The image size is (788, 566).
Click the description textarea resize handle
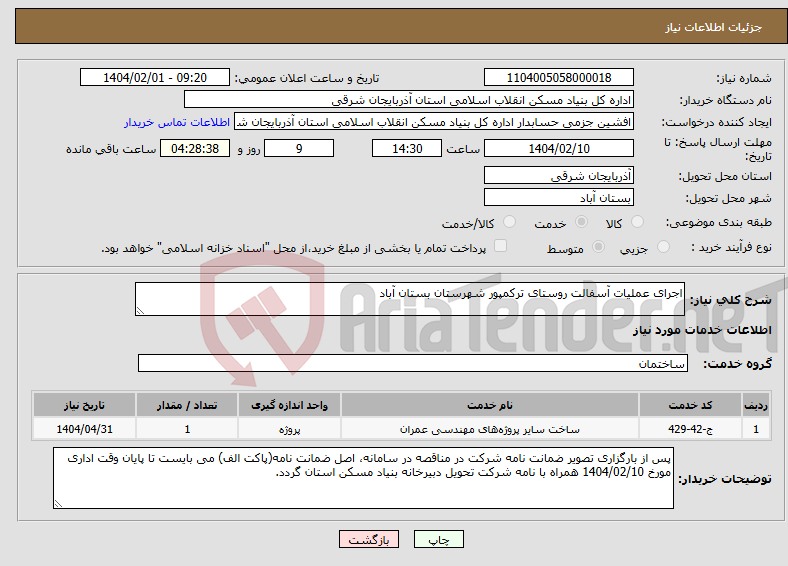click(140, 311)
